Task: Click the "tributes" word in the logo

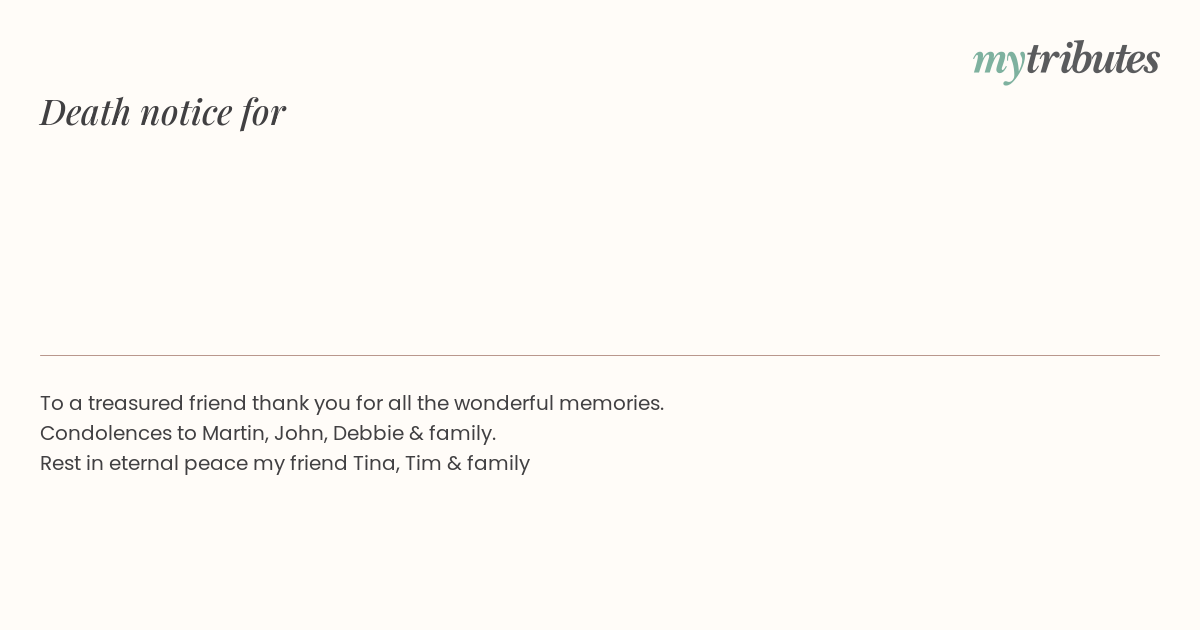Action: 1093,58
